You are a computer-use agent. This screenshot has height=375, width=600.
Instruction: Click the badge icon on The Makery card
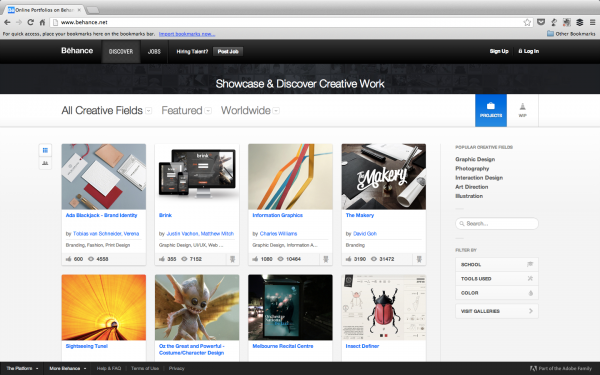pyautogui.click(x=419, y=259)
